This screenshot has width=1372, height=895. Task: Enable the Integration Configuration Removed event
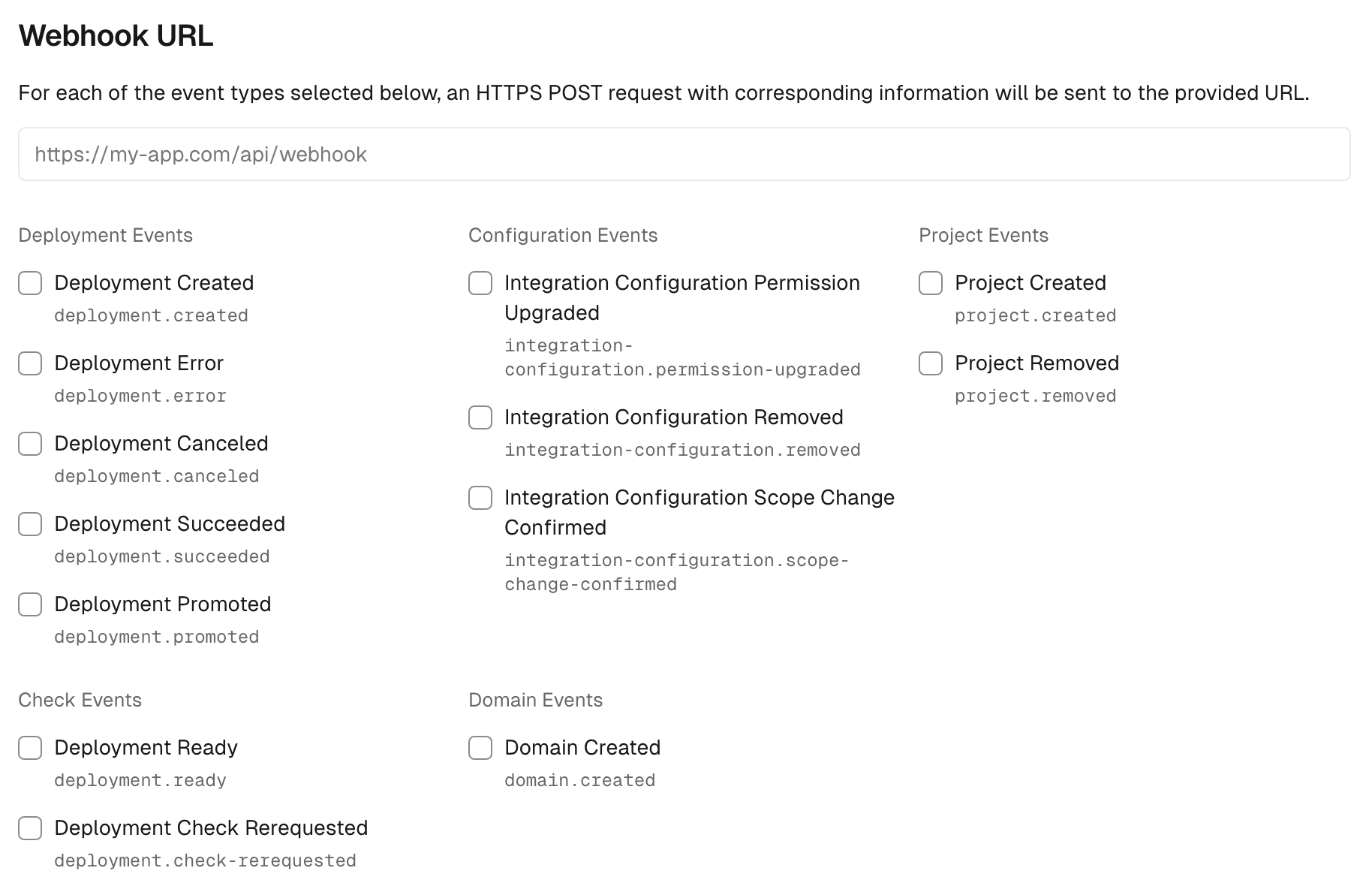(480, 417)
